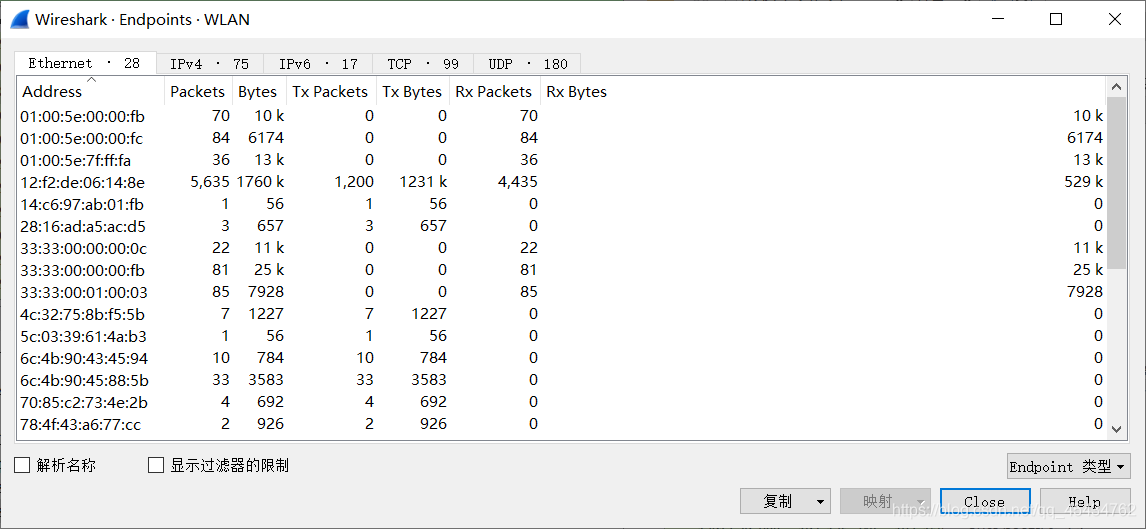Open the UDP · 180 tab
This screenshot has height=529, width=1146.
[528, 64]
